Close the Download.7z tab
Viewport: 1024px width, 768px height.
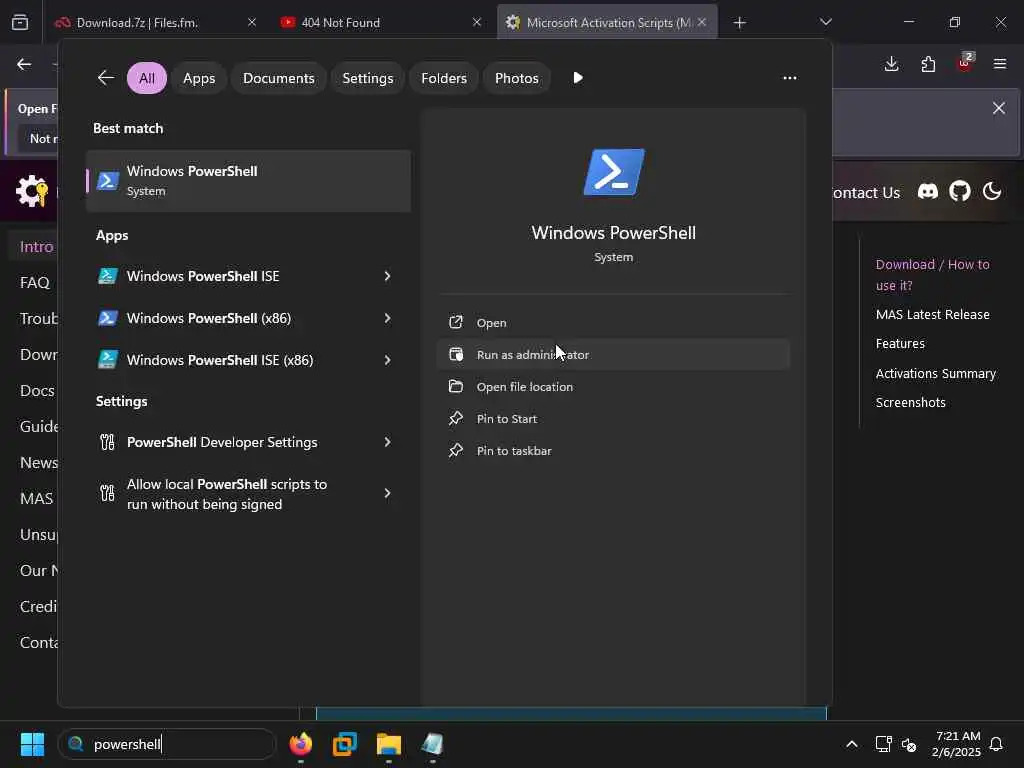252,22
